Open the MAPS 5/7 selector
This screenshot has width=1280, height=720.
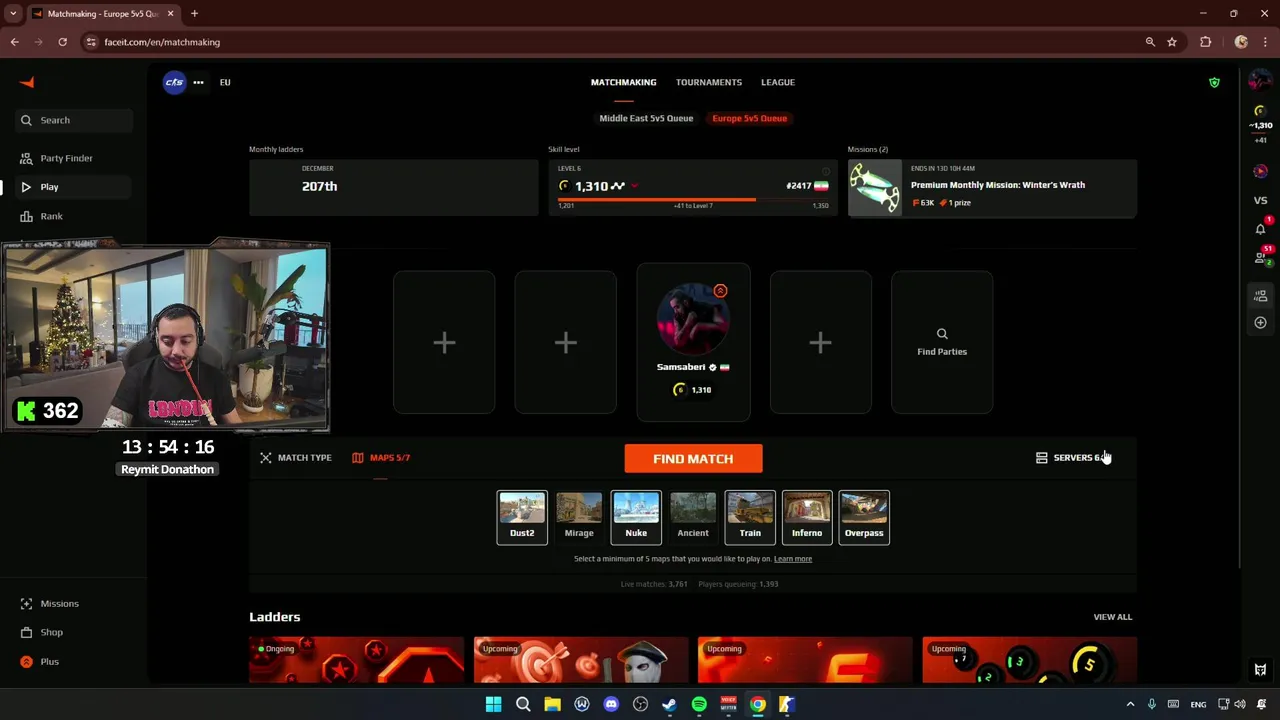(x=381, y=458)
